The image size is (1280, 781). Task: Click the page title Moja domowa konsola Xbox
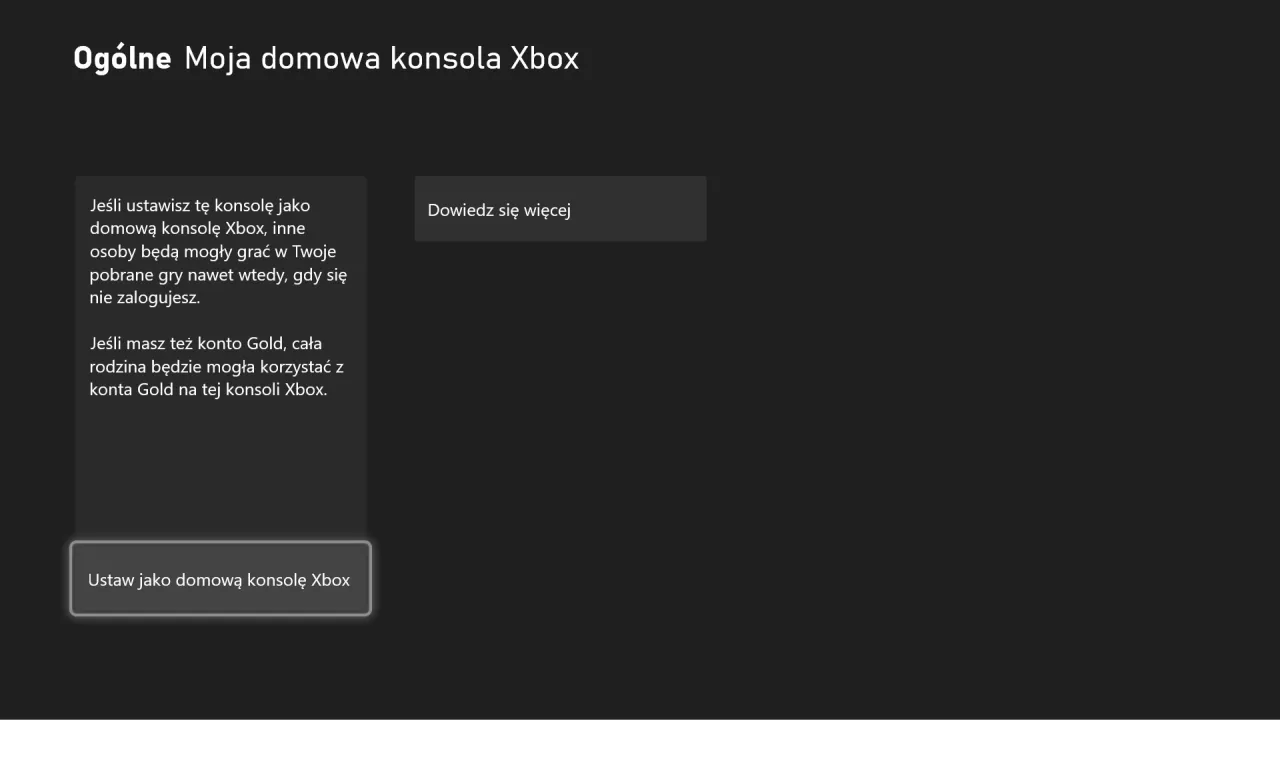(381, 58)
